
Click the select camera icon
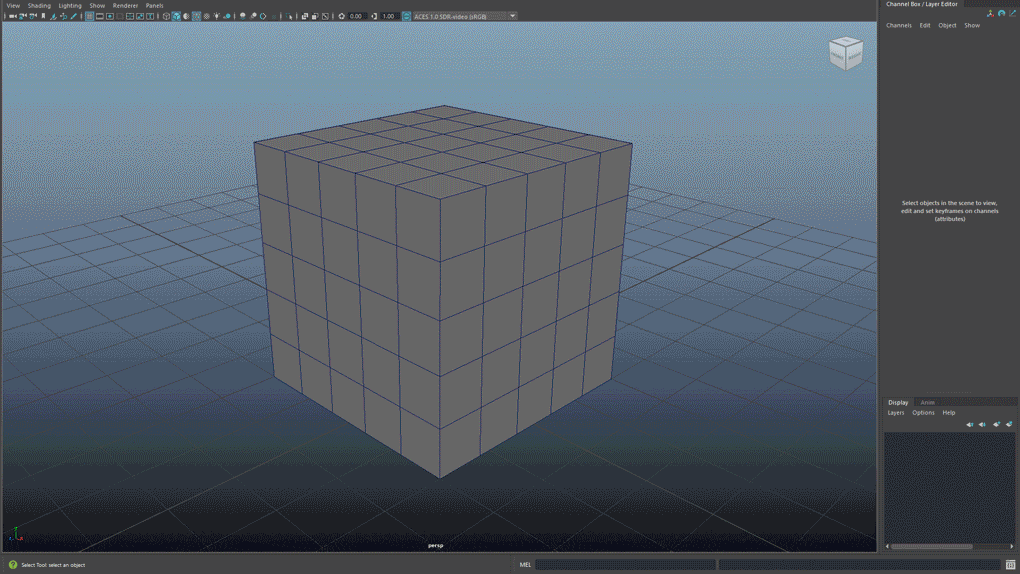coord(12,16)
